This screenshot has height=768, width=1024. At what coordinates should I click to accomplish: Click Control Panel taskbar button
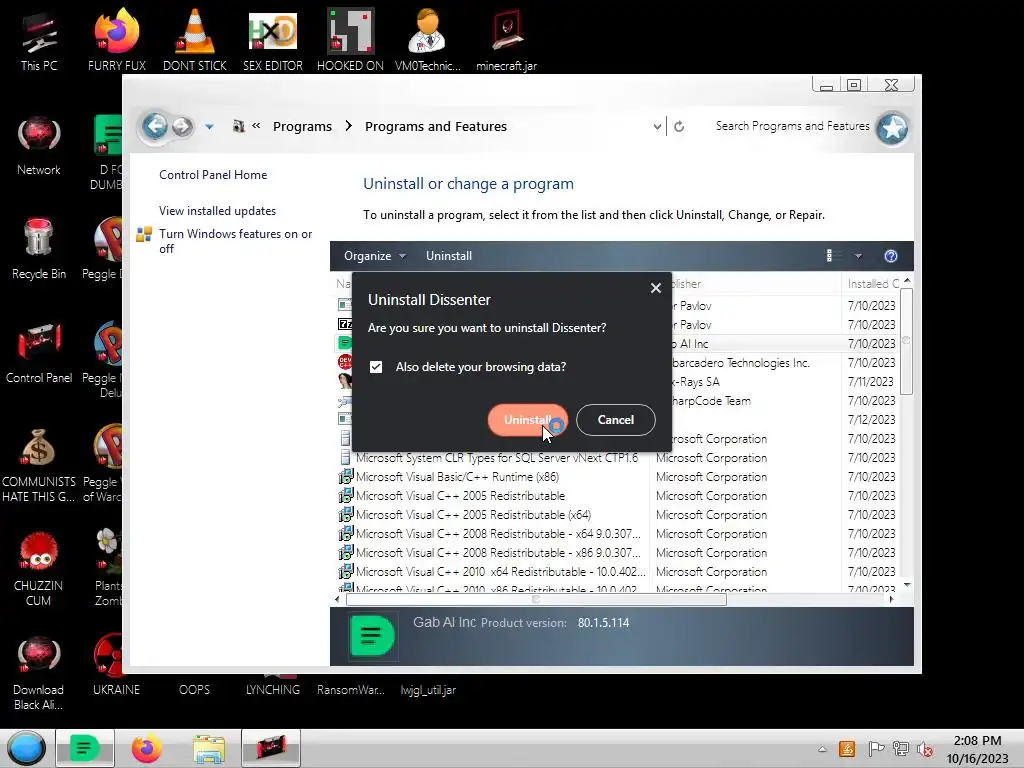point(271,748)
